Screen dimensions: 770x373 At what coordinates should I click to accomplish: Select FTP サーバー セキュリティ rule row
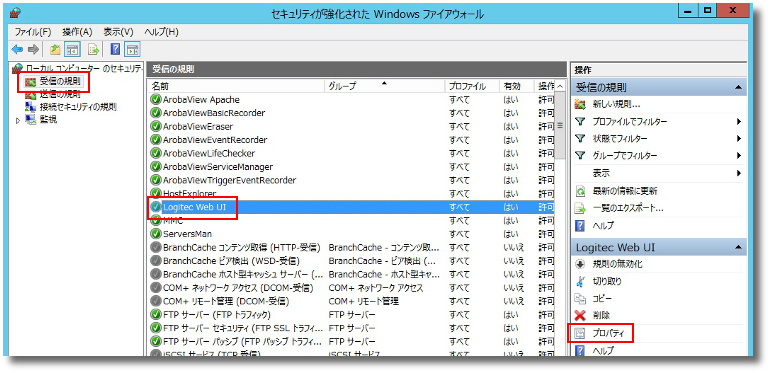[351, 328]
